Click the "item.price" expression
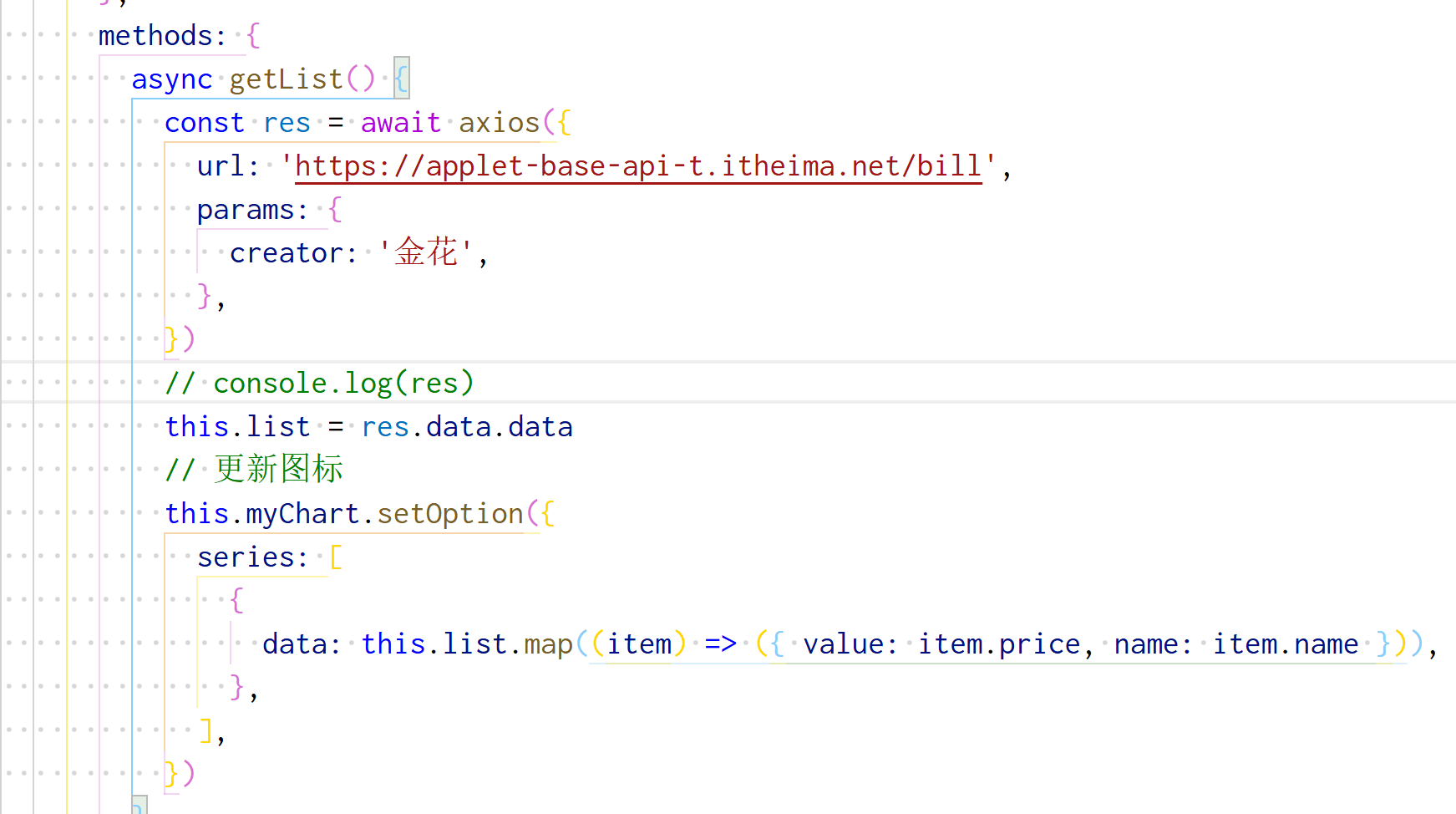Image resolution: width=1456 pixels, height=814 pixels. [x=999, y=644]
